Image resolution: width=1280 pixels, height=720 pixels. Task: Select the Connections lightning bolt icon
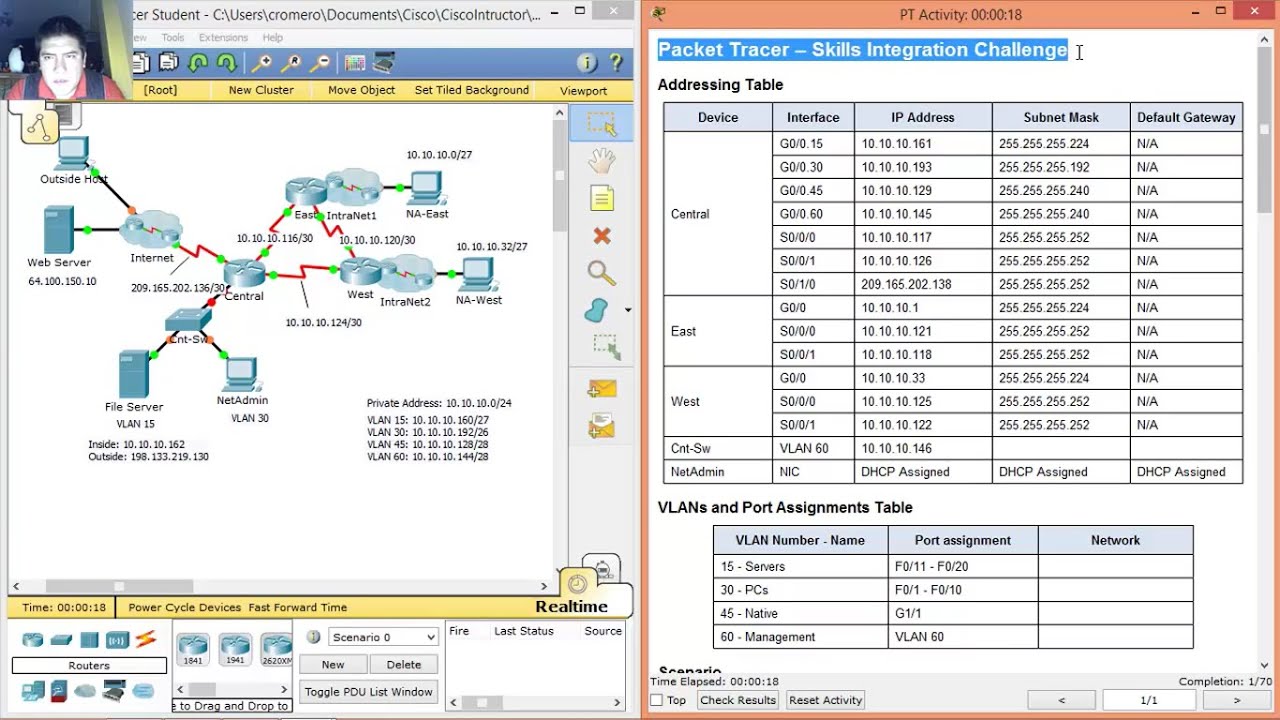pos(146,640)
